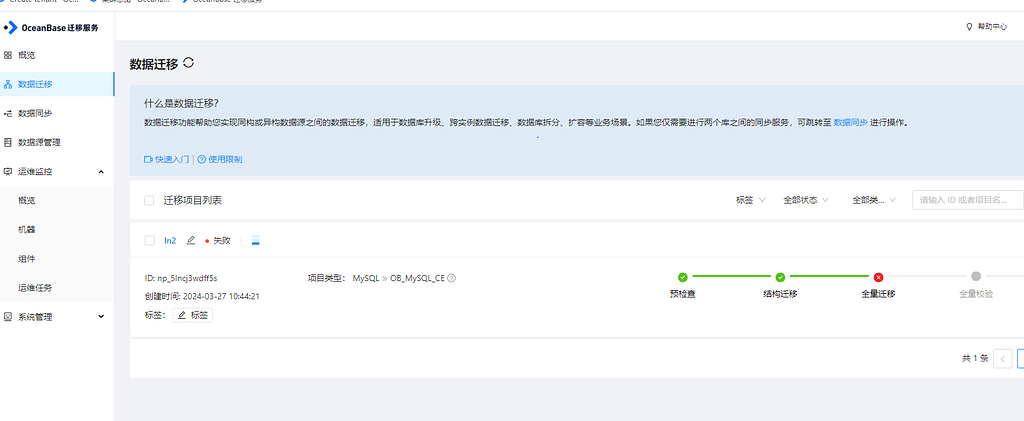Open 概览 under 运维监控
Viewport: 1024px width, 421px height.
click(27, 200)
